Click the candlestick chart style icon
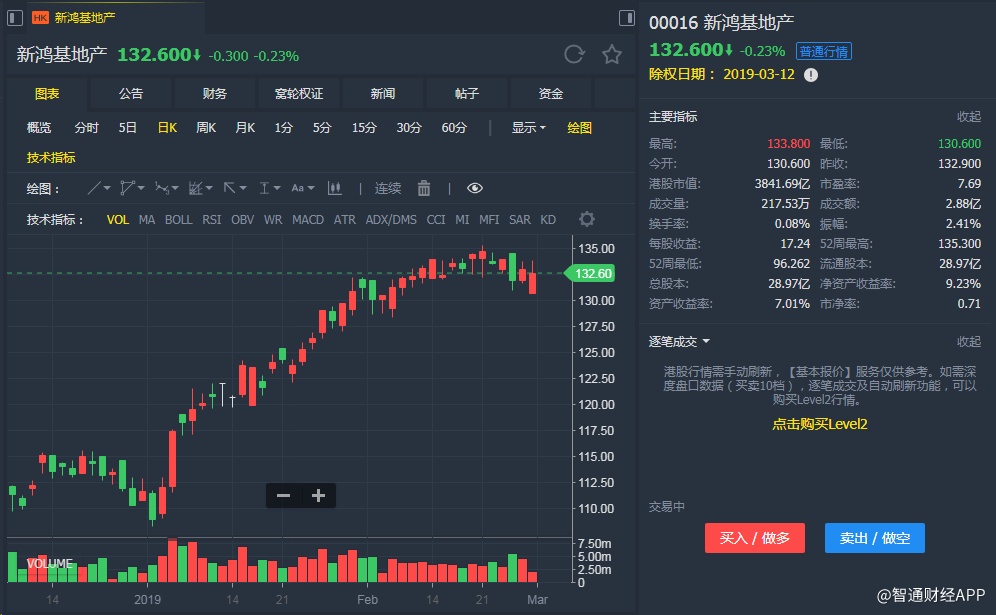The height and width of the screenshot is (615, 996). click(335, 188)
